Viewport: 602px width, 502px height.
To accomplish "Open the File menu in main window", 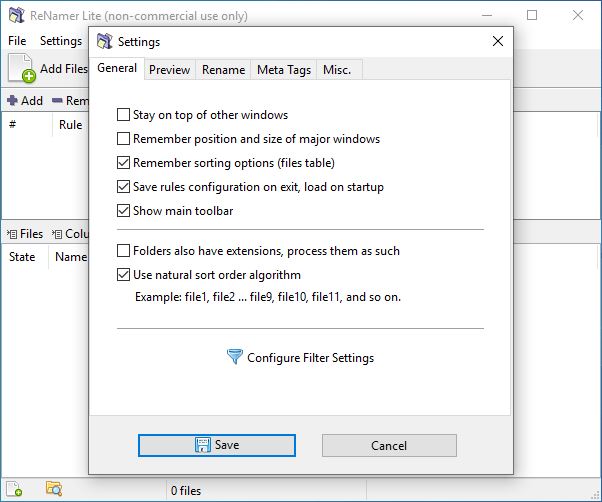I will 17,41.
